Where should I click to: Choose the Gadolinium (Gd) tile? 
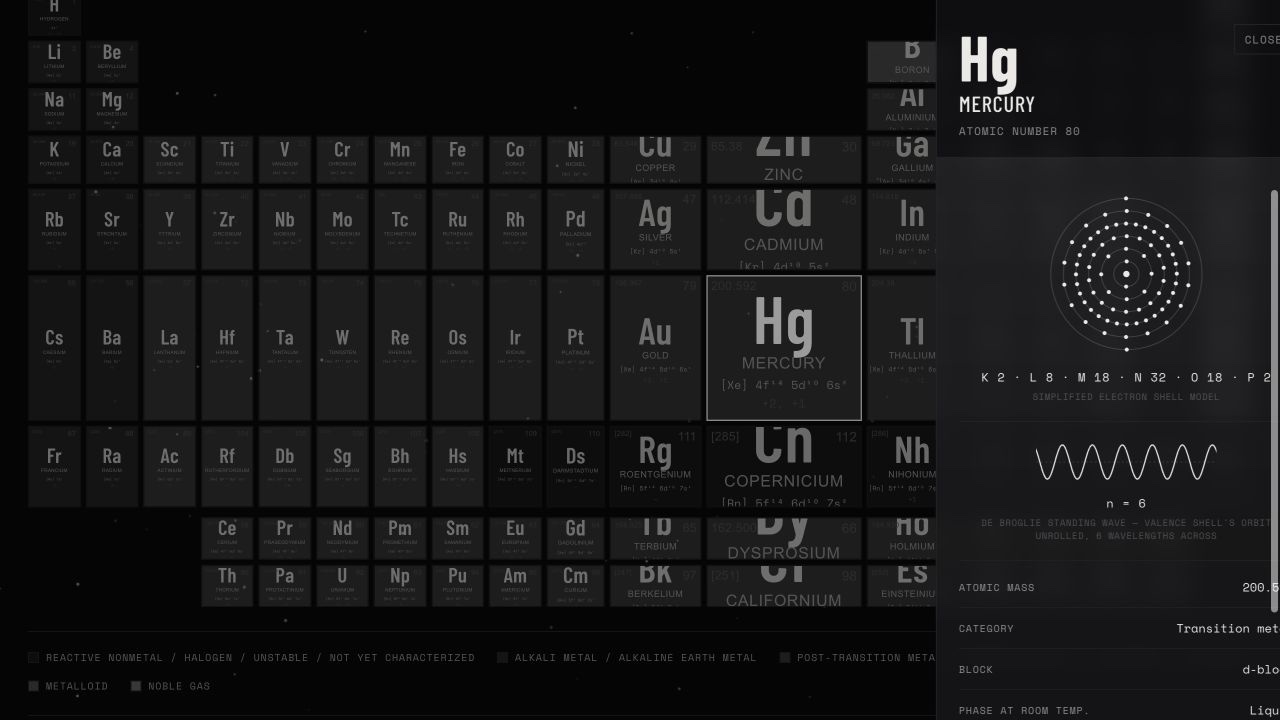[x=575, y=538]
